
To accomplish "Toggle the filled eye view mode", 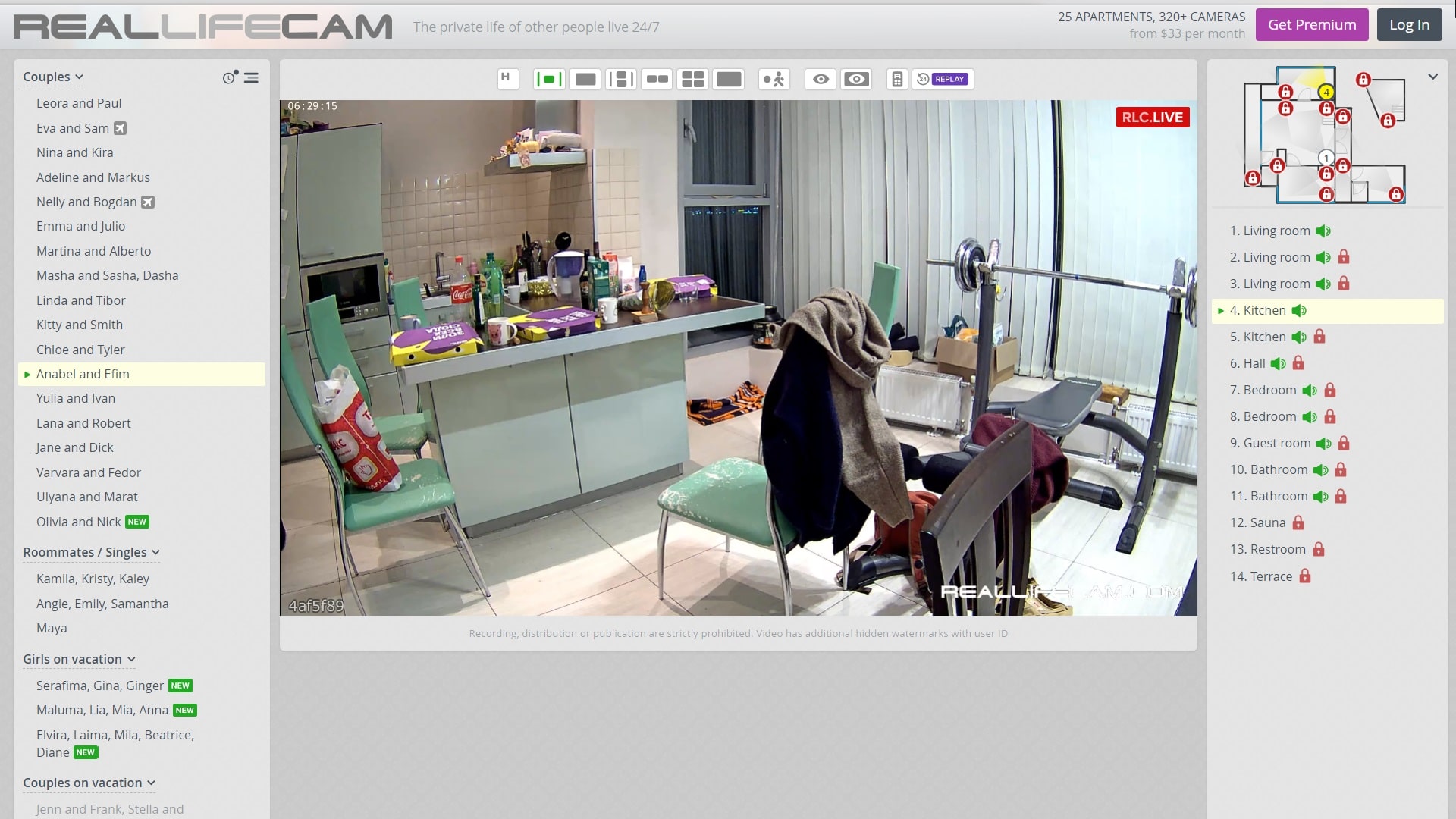I will click(x=856, y=79).
